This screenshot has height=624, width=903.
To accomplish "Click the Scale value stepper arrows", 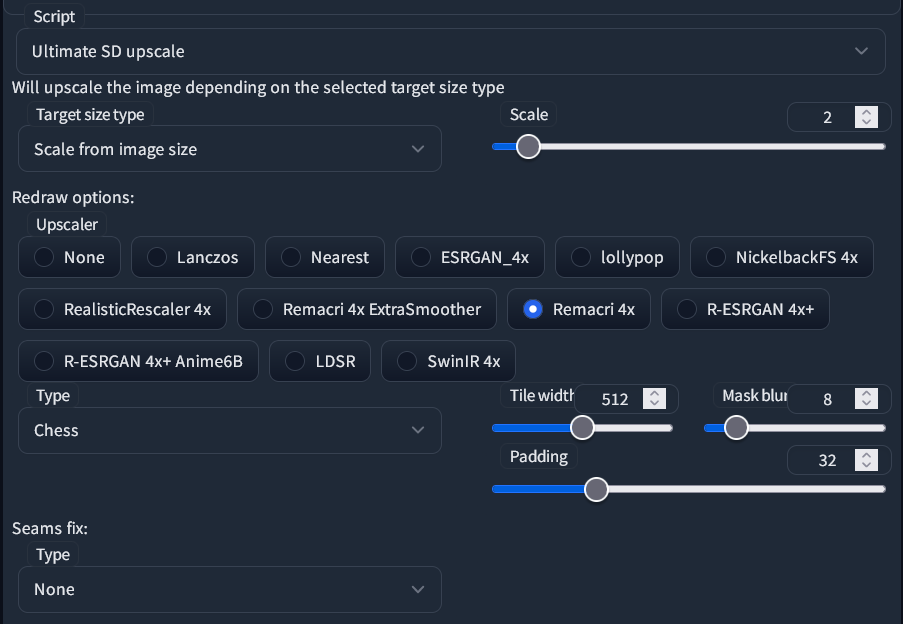I will click(866, 117).
